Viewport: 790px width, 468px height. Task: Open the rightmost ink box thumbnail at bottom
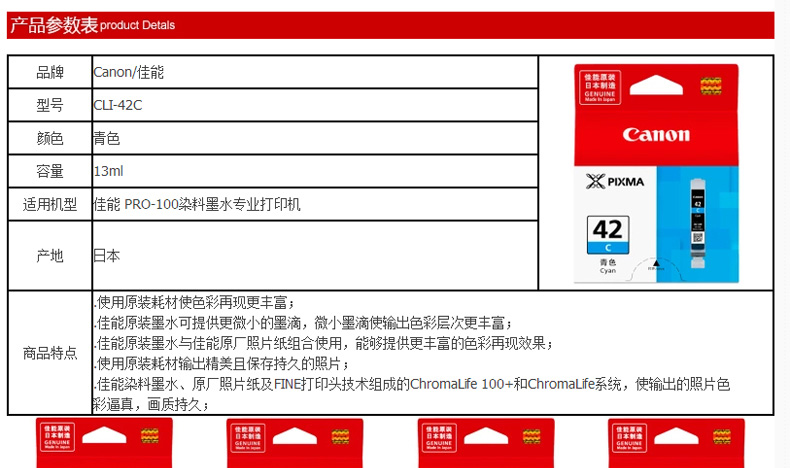pos(676,443)
